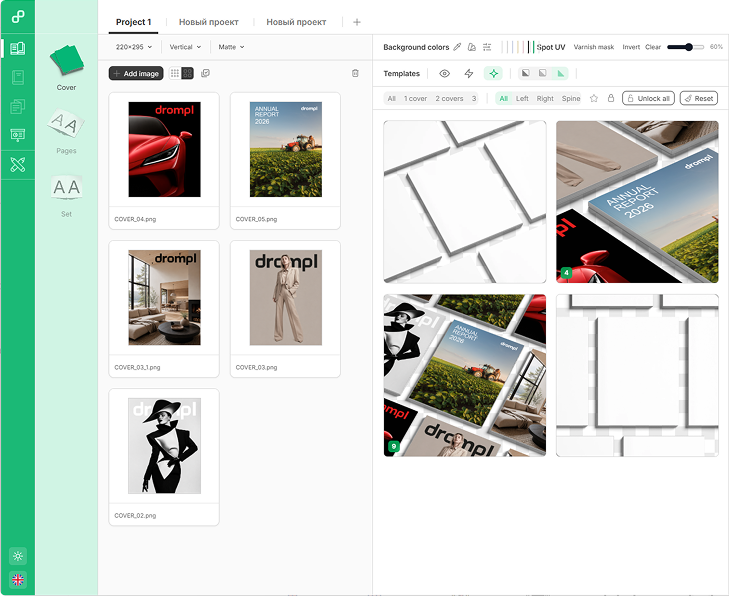
Task: Filter templates to 1 cover
Action: pos(415,98)
